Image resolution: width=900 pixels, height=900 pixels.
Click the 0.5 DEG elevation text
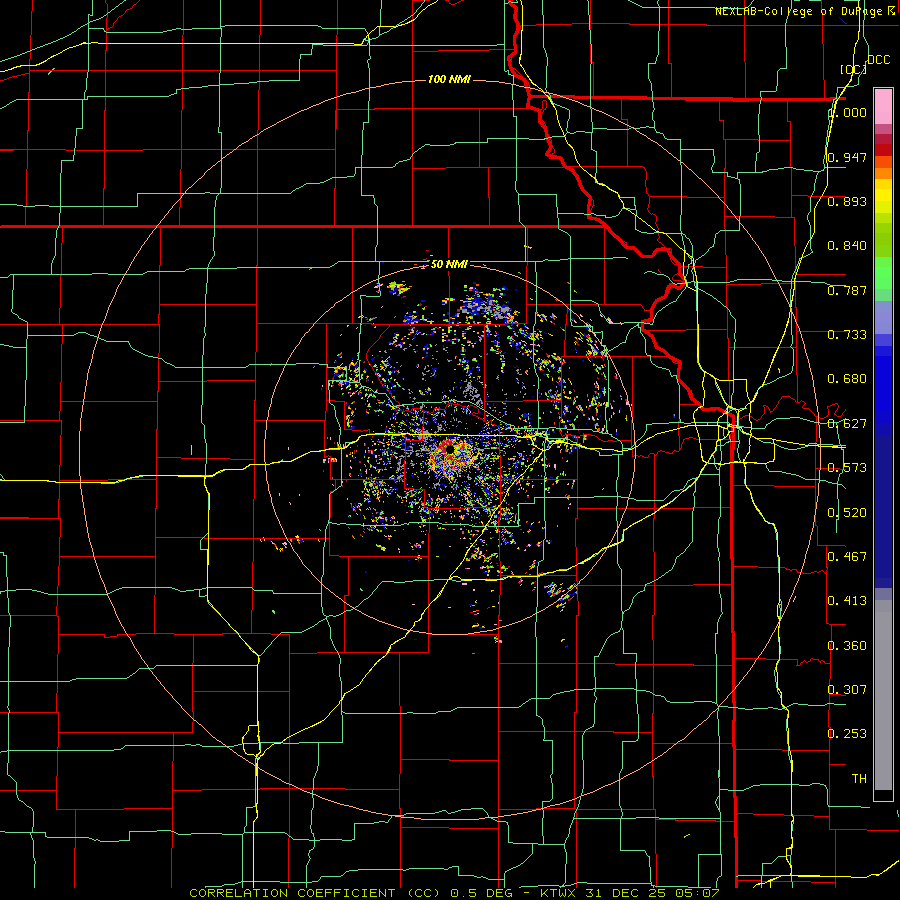click(481, 893)
